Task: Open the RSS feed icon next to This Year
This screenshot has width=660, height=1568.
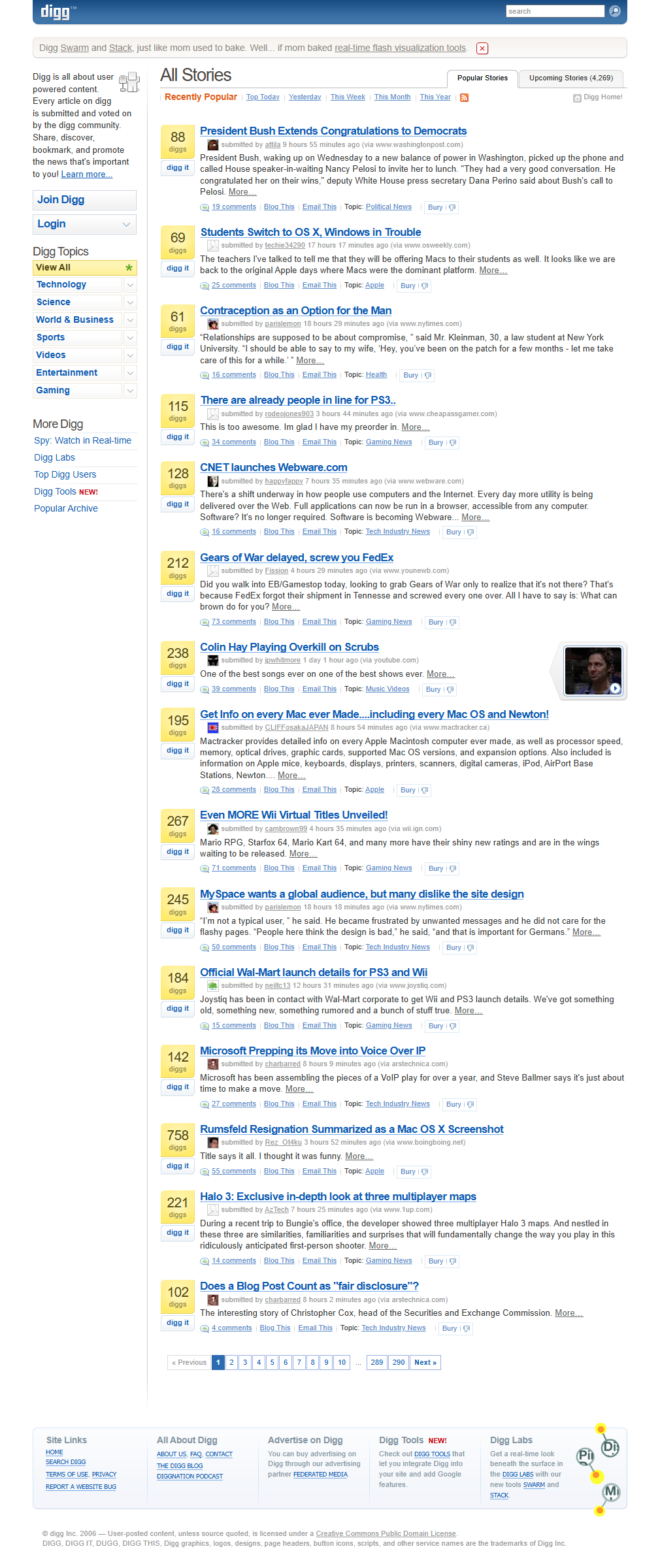Action: click(x=465, y=98)
